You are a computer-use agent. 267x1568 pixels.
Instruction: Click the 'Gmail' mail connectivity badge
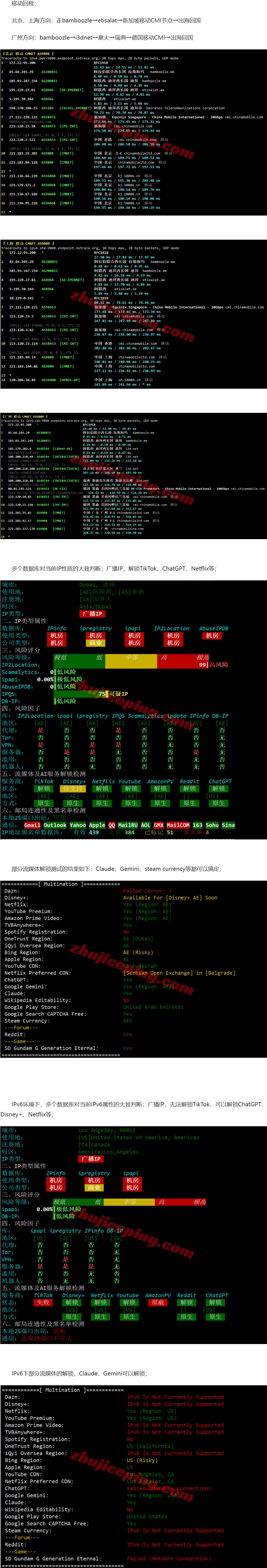(33, 825)
